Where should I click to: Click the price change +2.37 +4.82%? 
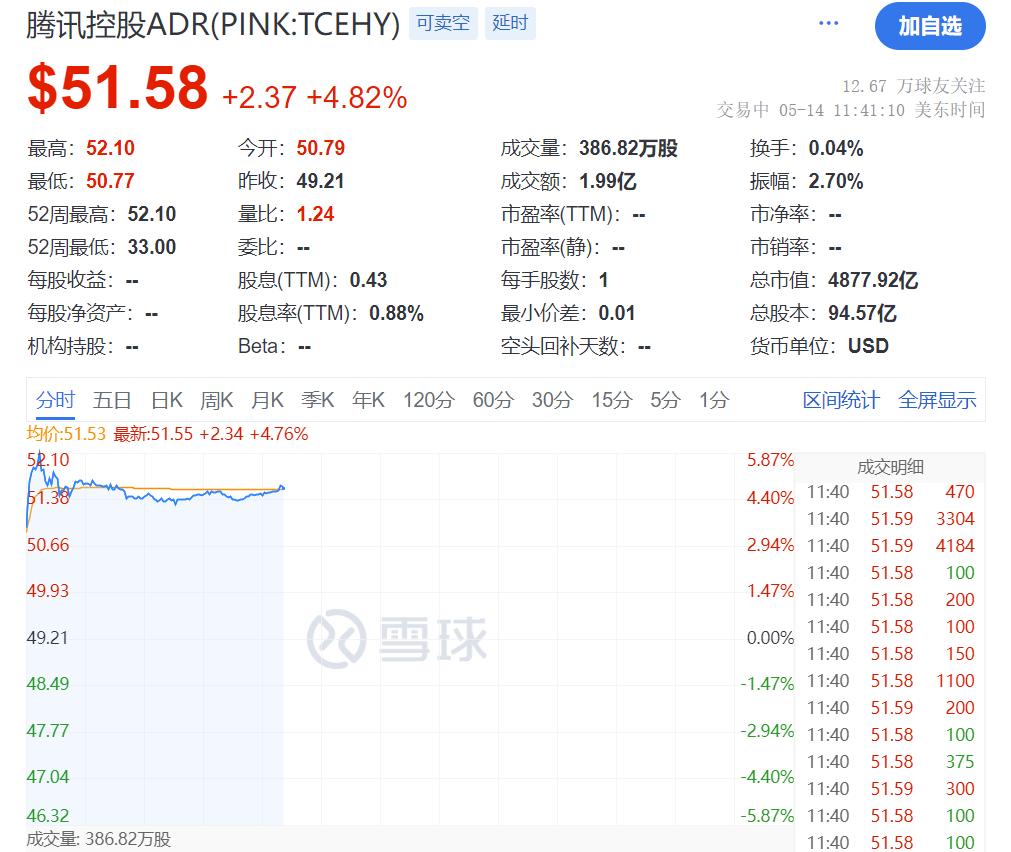click(315, 97)
